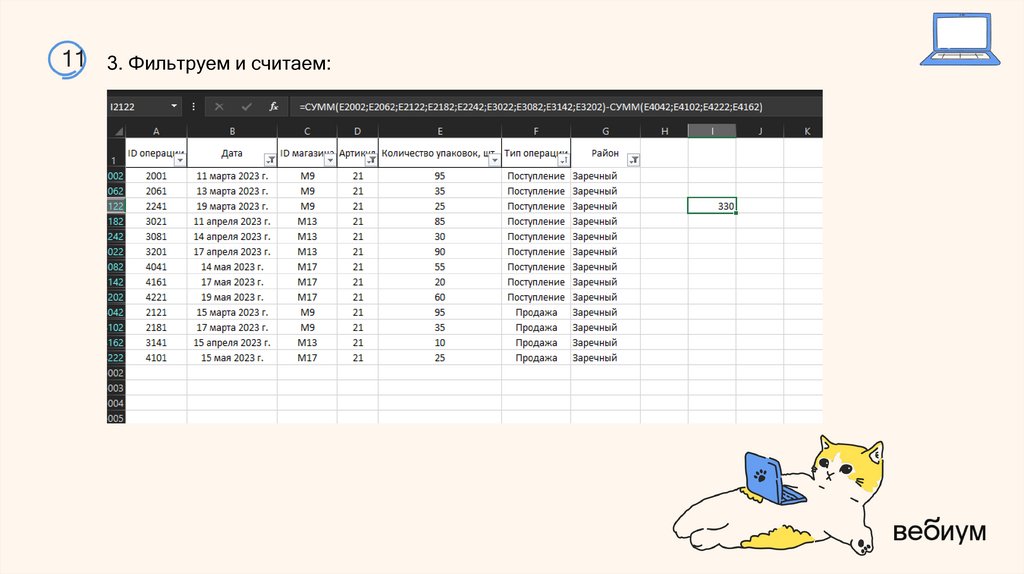Click the laptop icon in top-right corner
The height and width of the screenshot is (574, 1024).
coord(955,40)
